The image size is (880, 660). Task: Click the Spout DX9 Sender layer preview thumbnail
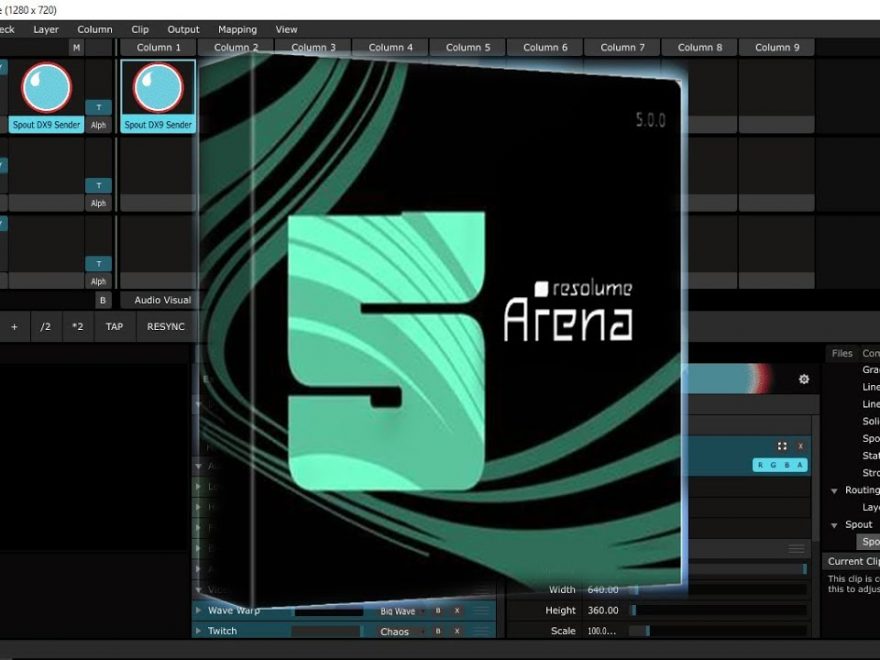coord(47,88)
